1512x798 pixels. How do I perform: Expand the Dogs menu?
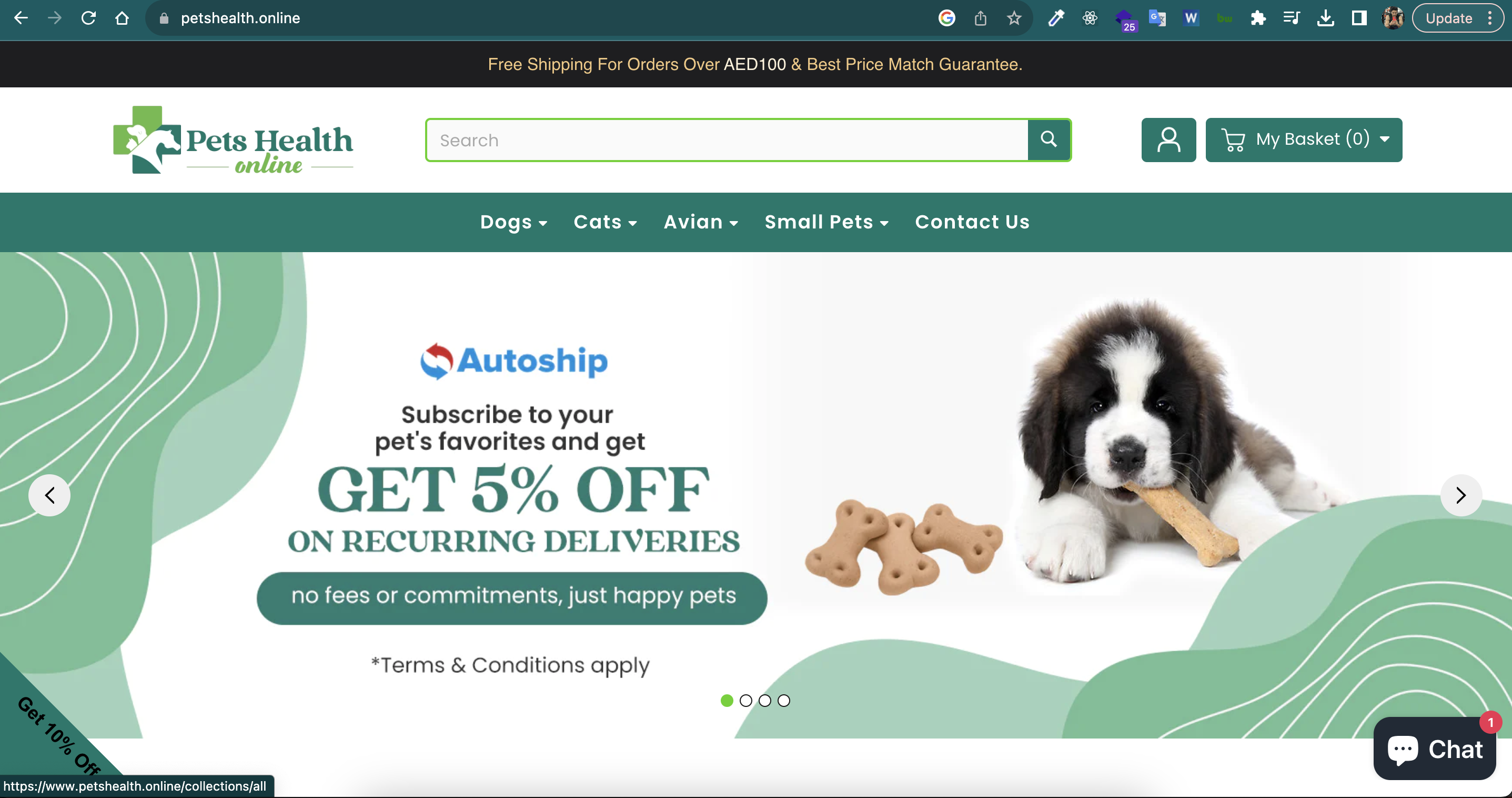[513, 222]
